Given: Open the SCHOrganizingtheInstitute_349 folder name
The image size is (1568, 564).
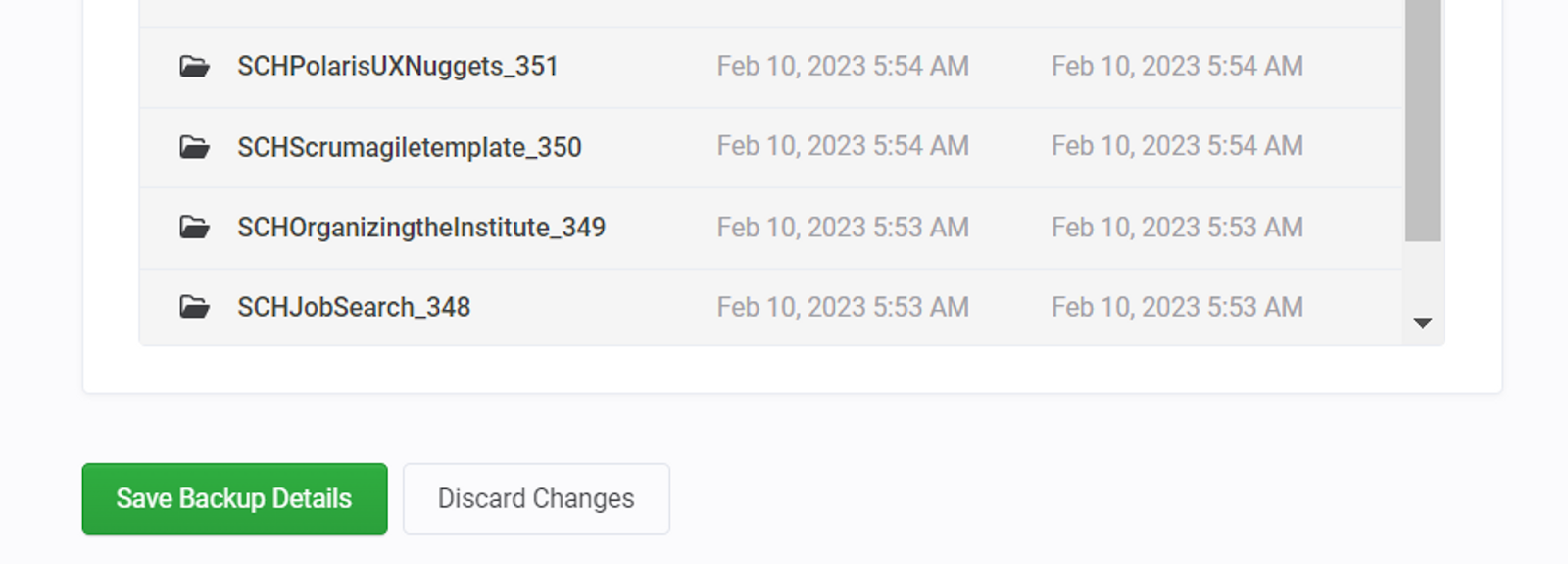Looking at the screenshot, I should pos(421,228).
